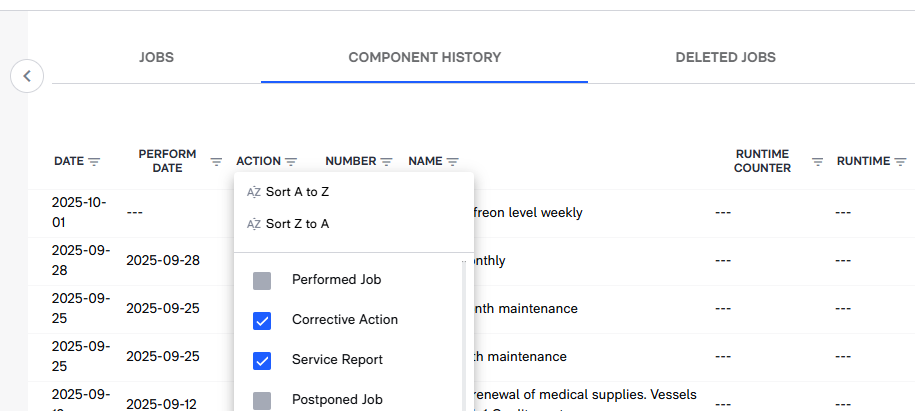
Task: Click the Action column header label
Action: coord(258,162)
